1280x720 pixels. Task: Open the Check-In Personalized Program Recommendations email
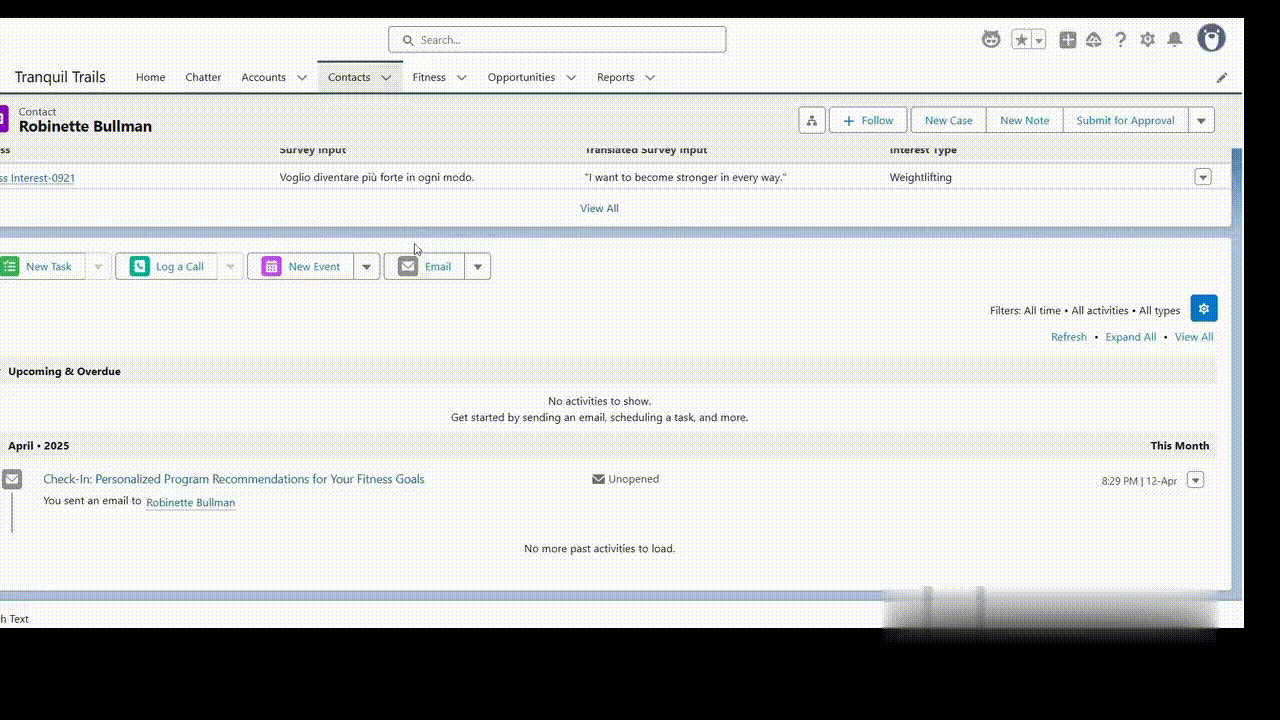click(233, 479)
